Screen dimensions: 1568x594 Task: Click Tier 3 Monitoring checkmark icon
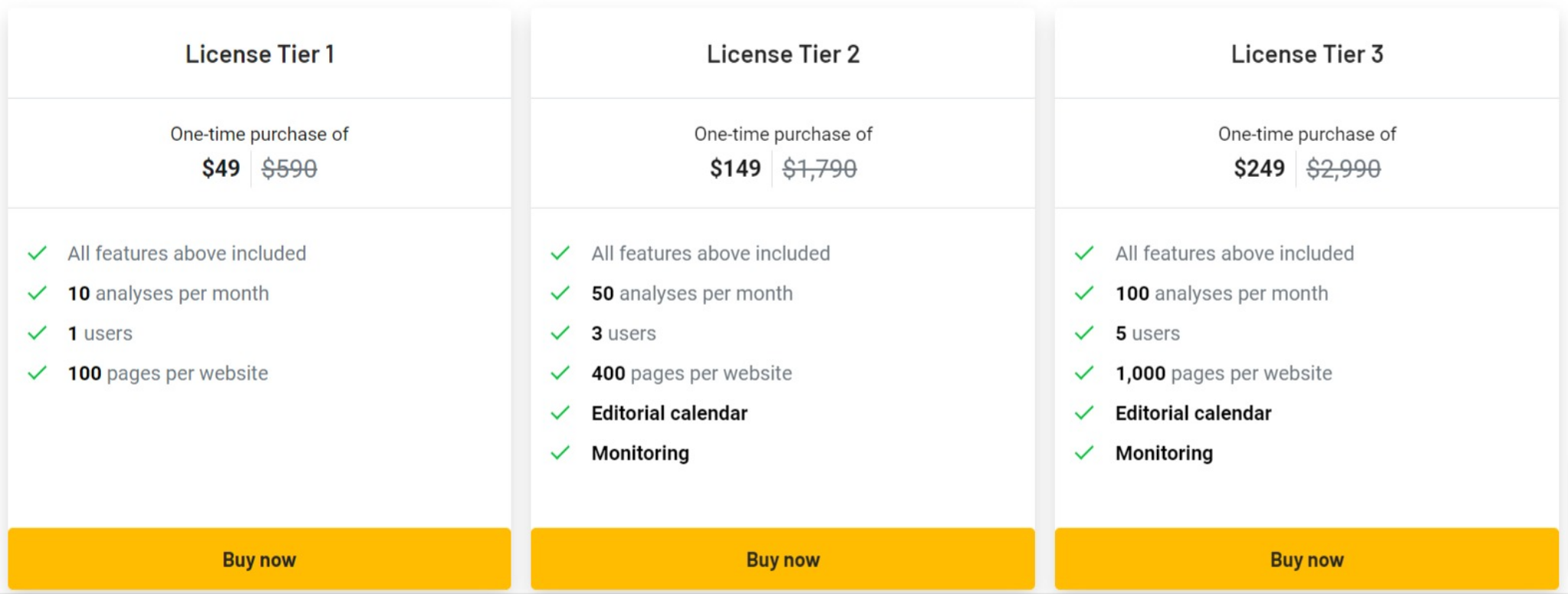coord(1084,452)
